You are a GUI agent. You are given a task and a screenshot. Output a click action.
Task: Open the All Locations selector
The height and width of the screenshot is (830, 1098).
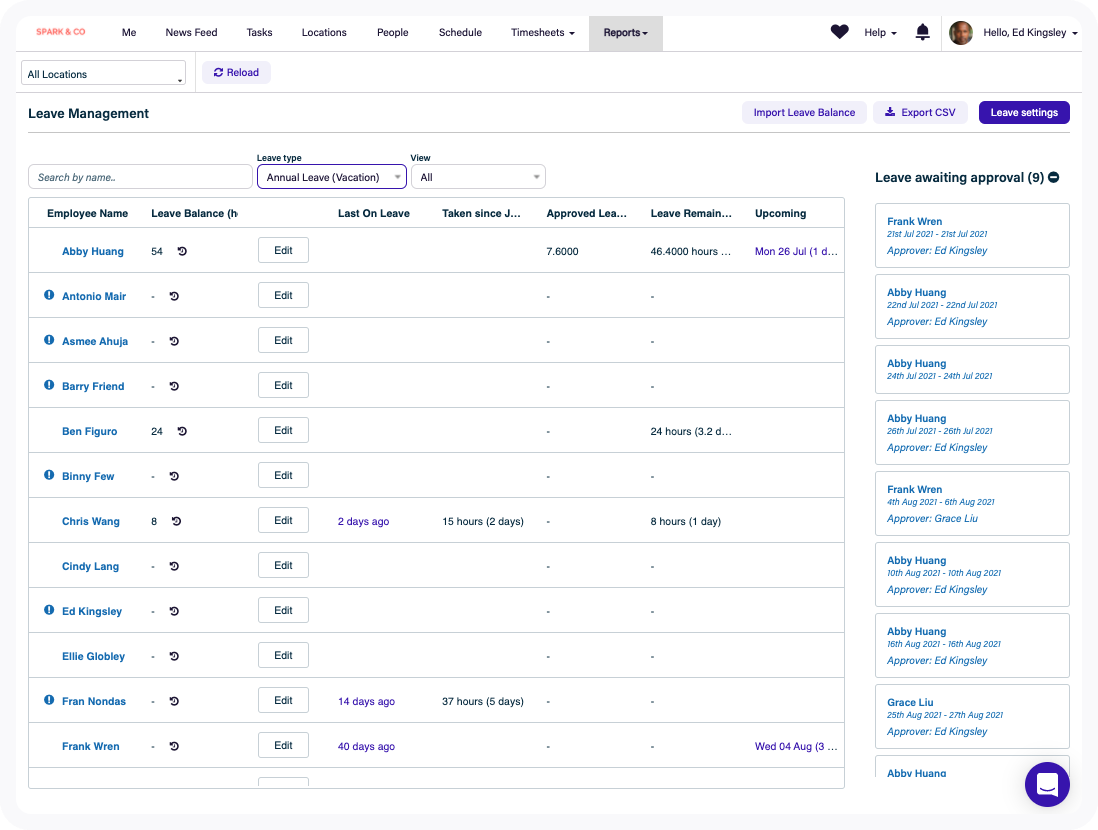[x=104, y=74]
